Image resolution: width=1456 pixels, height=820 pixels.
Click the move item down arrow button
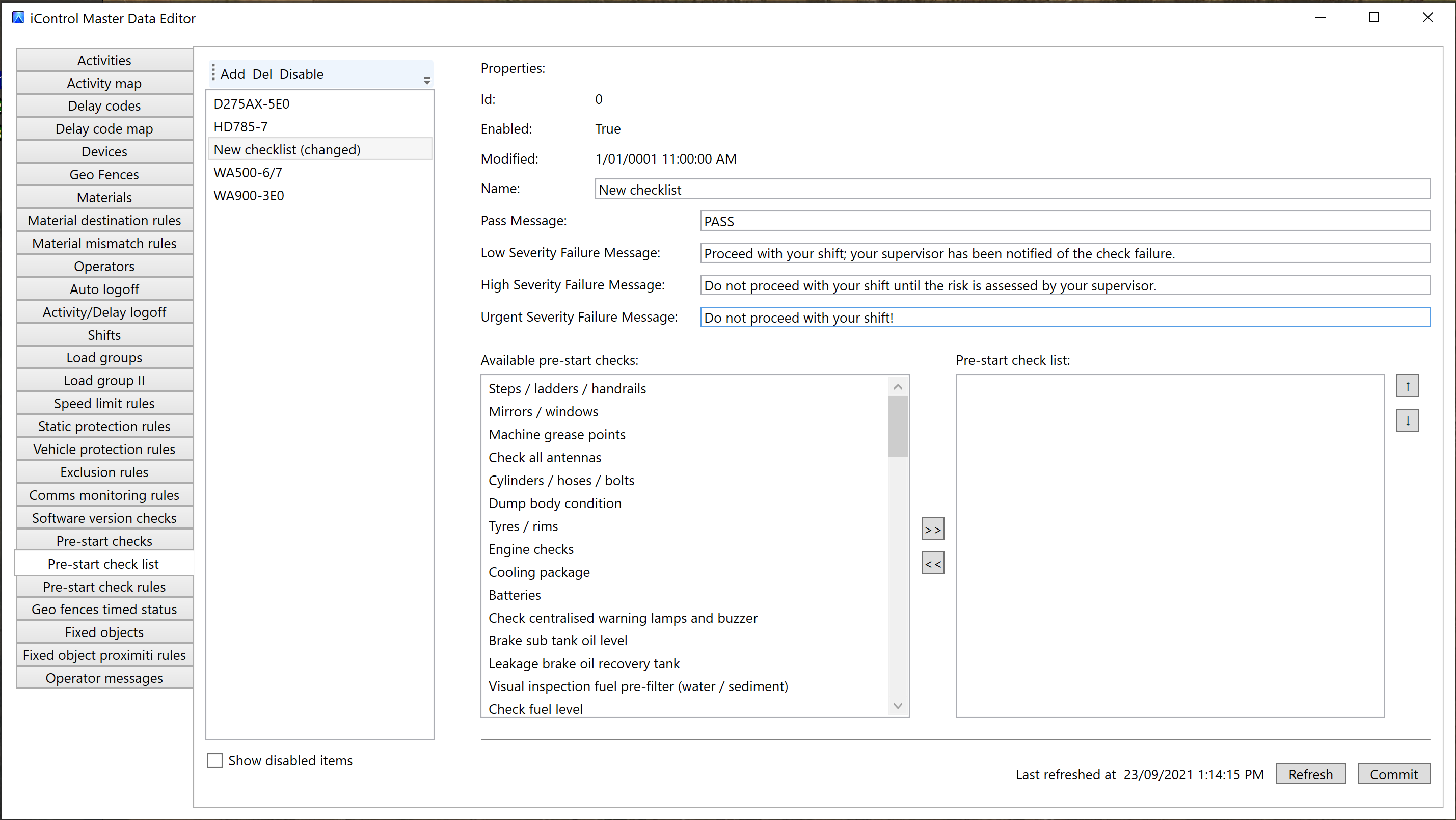tap(1408, 420)
